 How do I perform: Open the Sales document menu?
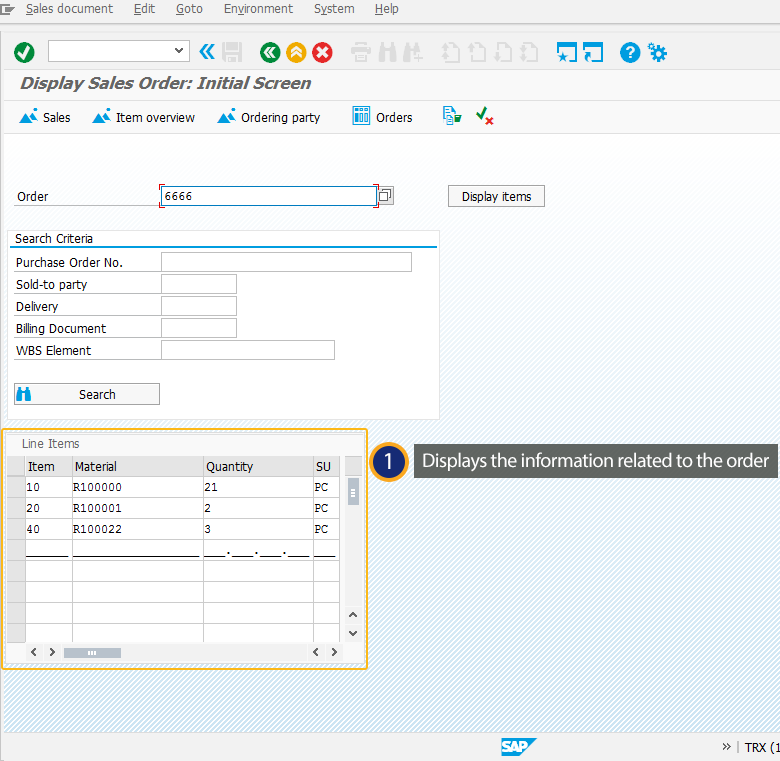(69, 9)
